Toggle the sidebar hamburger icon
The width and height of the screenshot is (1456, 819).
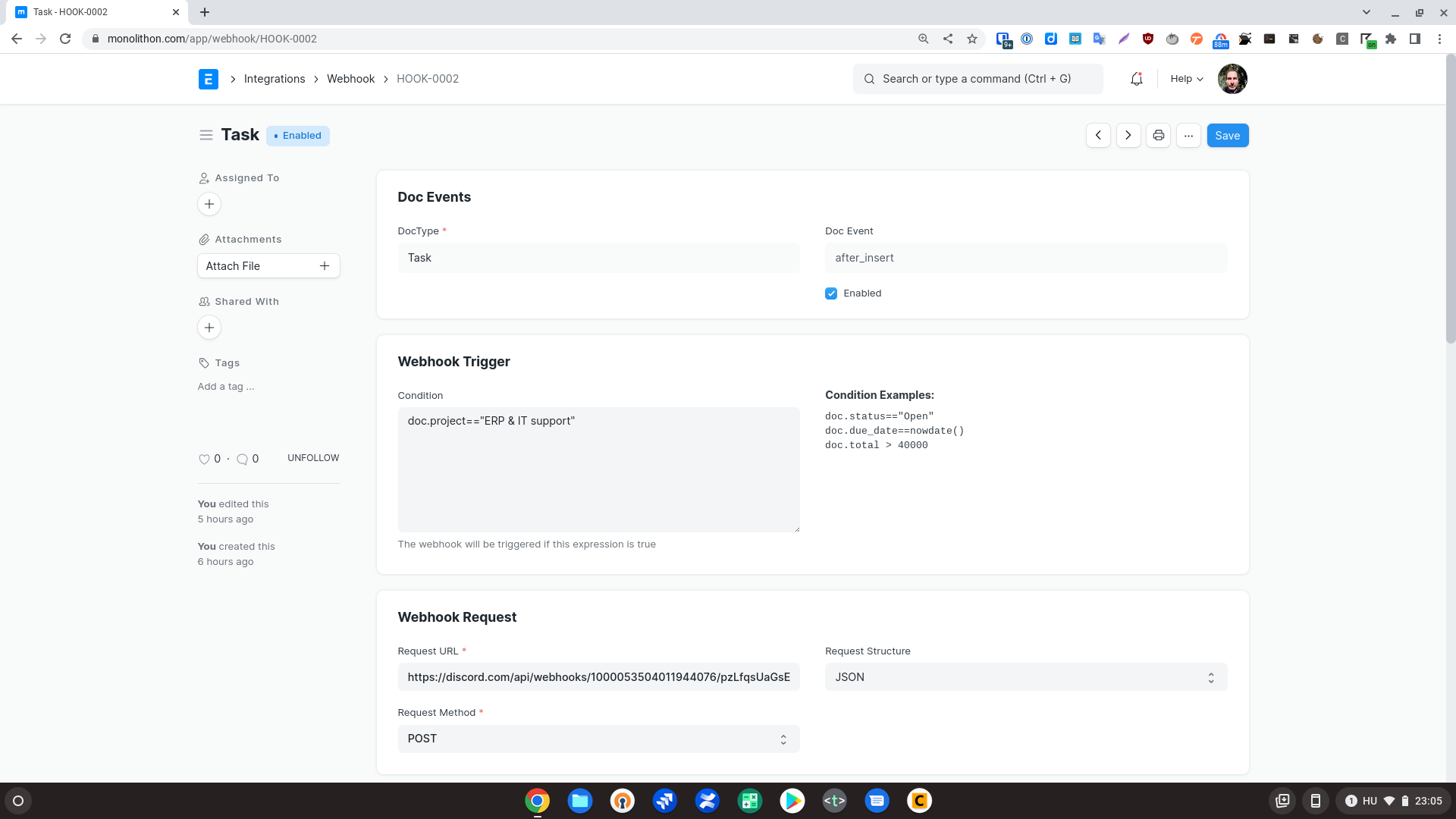click(x=206, y=135)
